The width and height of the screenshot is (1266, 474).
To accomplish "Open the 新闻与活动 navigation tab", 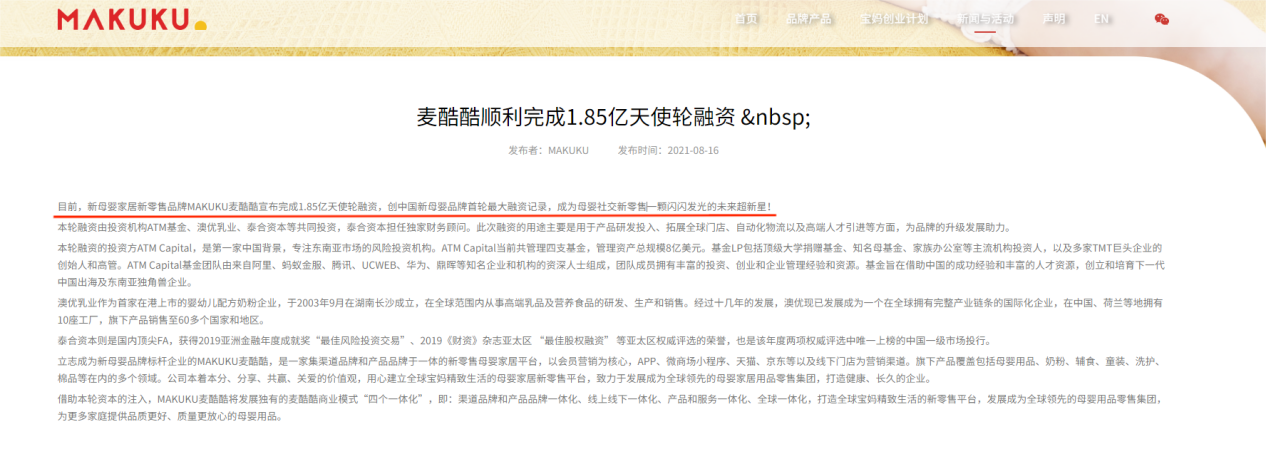I will 985,19.
